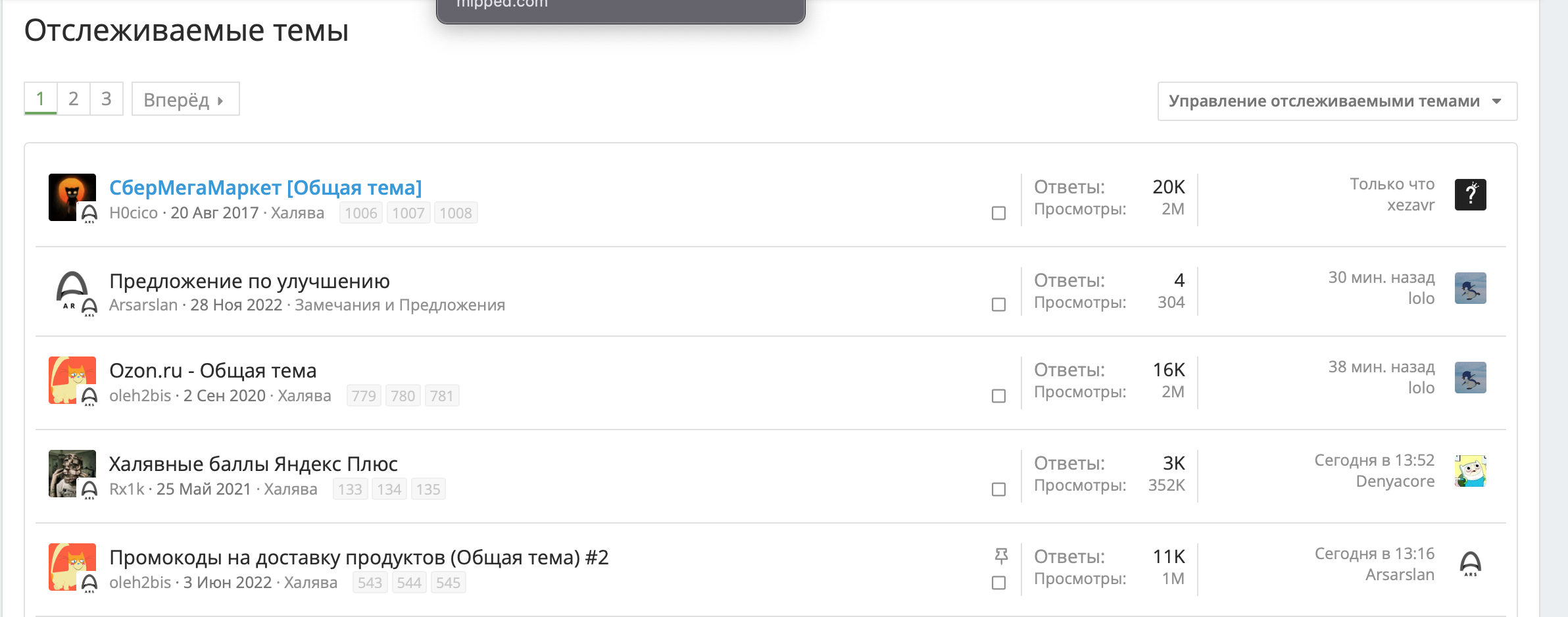Open Rx1k's avatar next to Халявные баллы
1568x617 pixels.
[x=72, y=474]
